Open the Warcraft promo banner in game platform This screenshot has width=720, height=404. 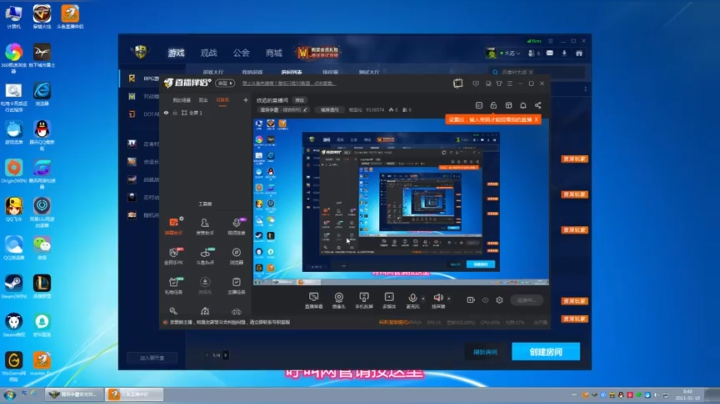[x=318, y=52]
